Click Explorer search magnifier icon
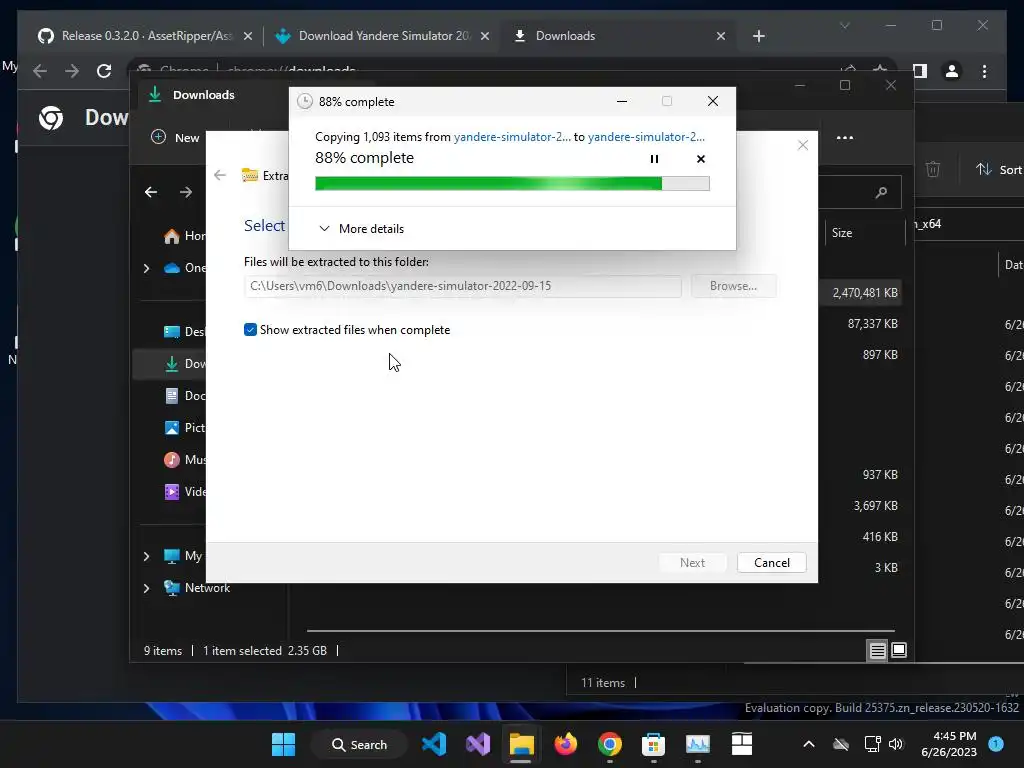This screenshot has height=768, width=1024. 881,192
